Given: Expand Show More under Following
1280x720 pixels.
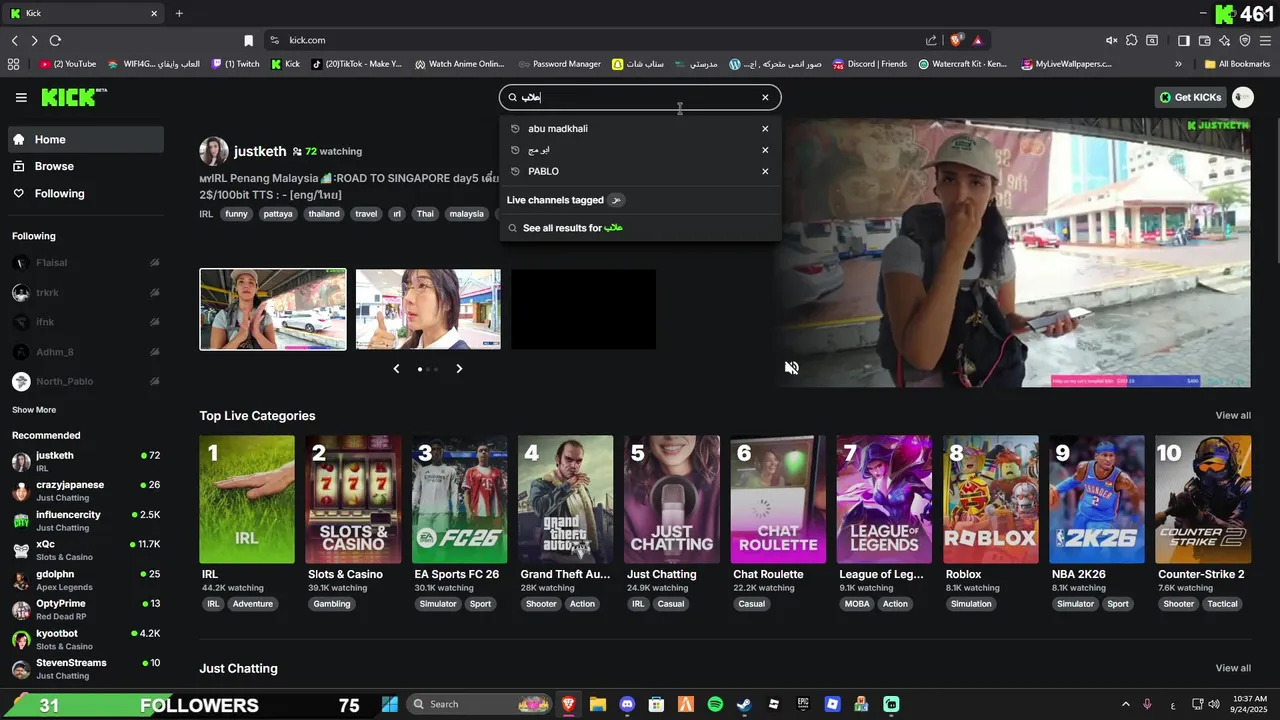Looking at the screenshot, I should [34, 410].
